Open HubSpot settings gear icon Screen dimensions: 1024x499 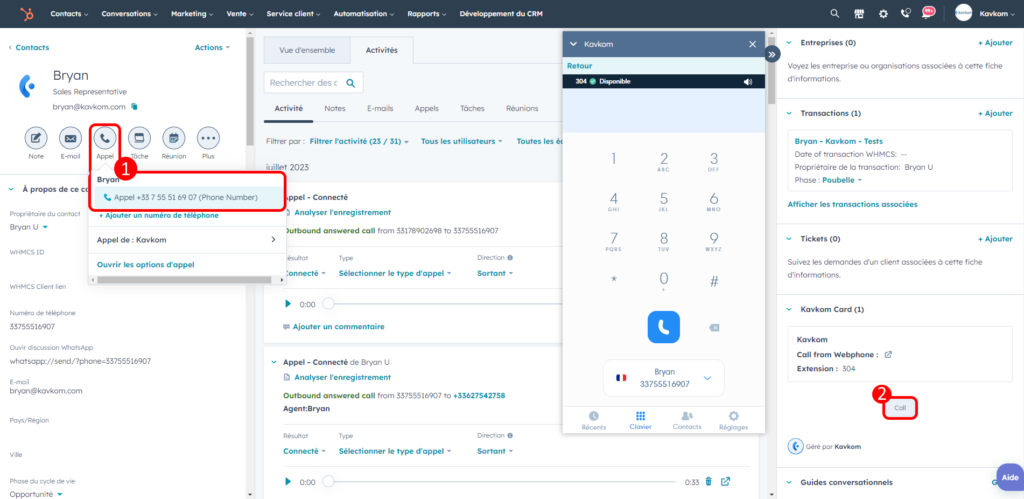click(882, 14)
